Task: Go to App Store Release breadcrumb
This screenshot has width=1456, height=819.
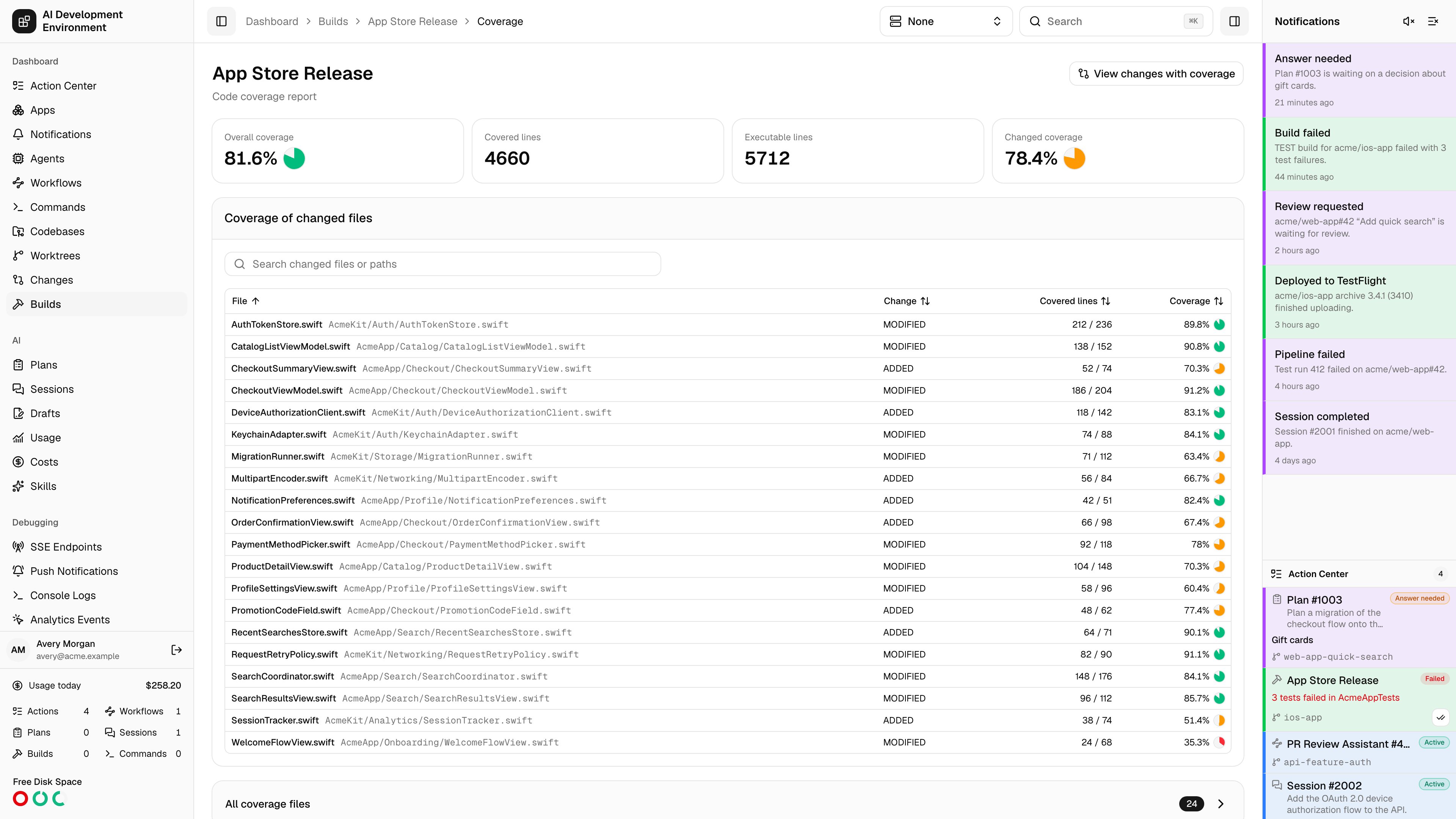Action: click(413, 22)
